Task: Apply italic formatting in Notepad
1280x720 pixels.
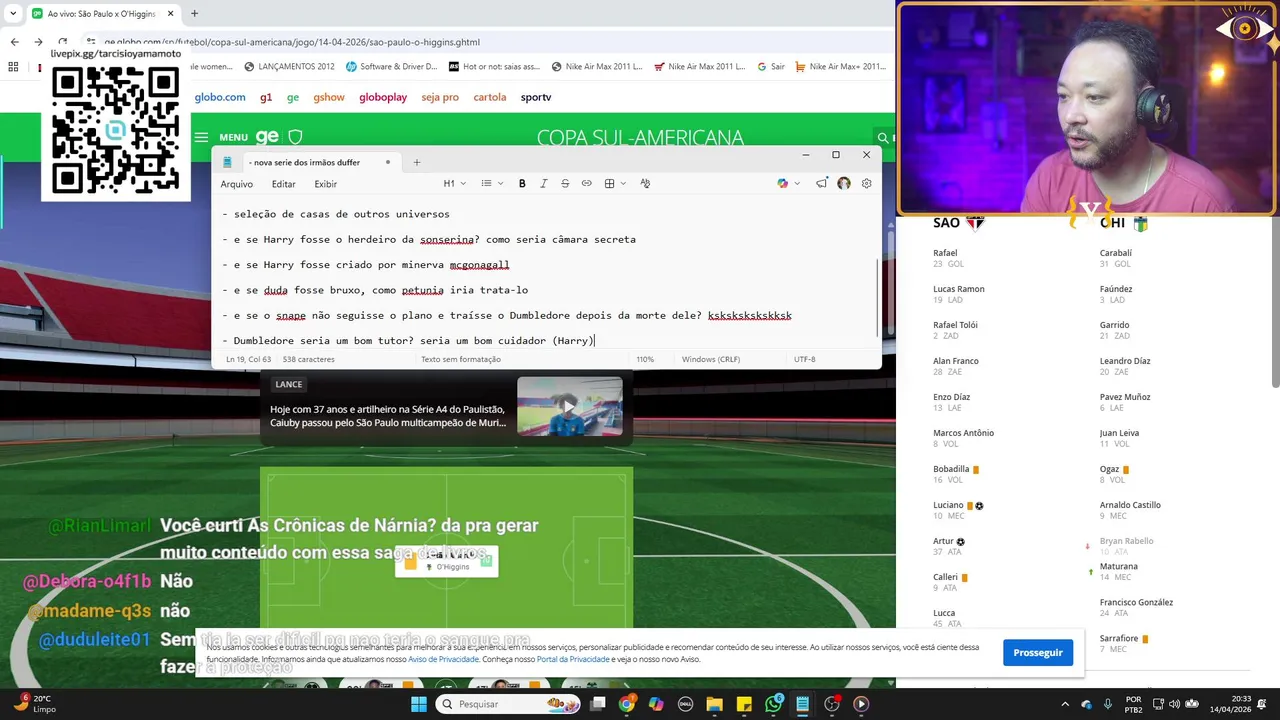Action: click(x=543, y=184)
